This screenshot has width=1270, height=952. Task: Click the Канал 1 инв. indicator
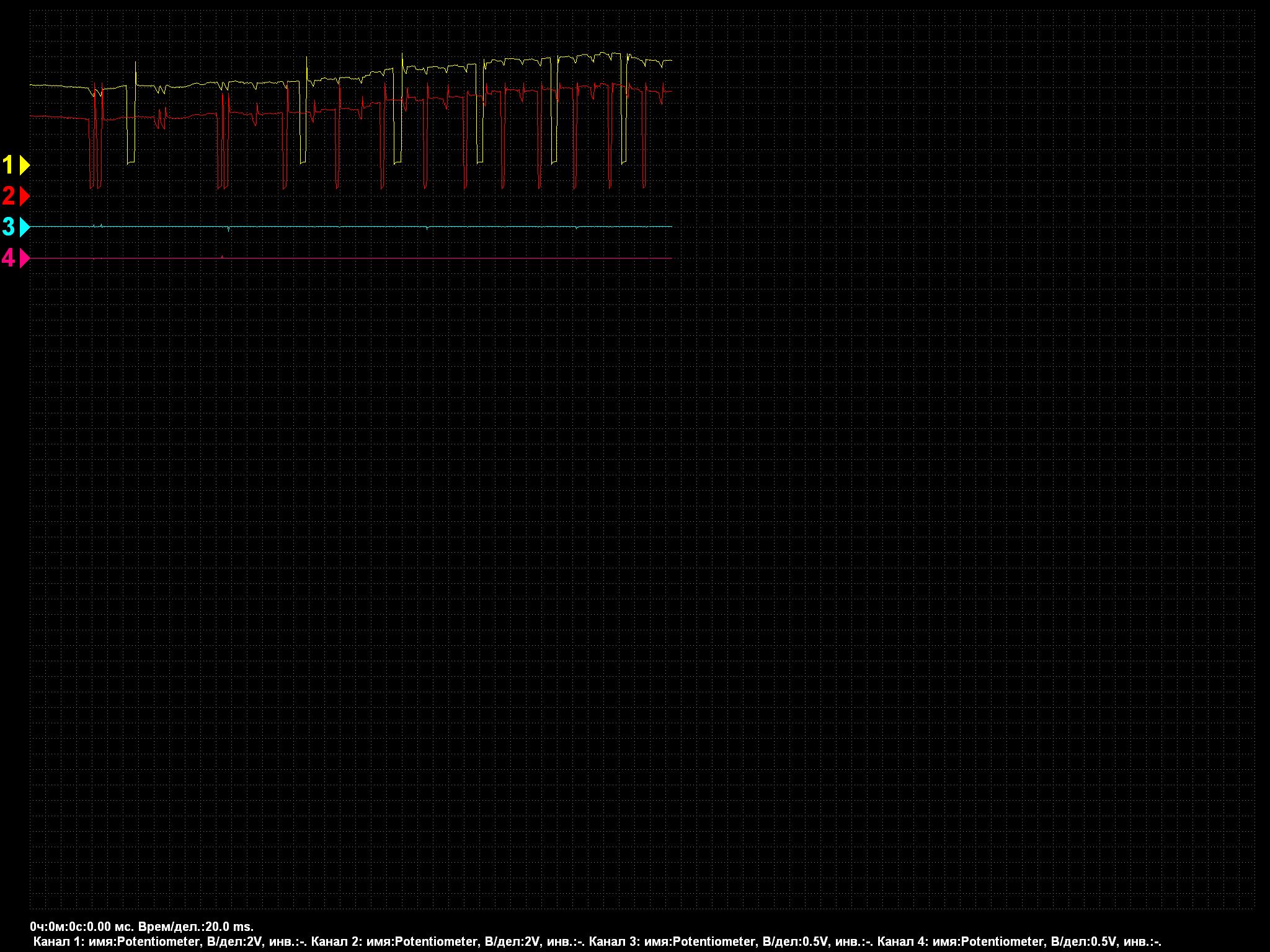288,943
